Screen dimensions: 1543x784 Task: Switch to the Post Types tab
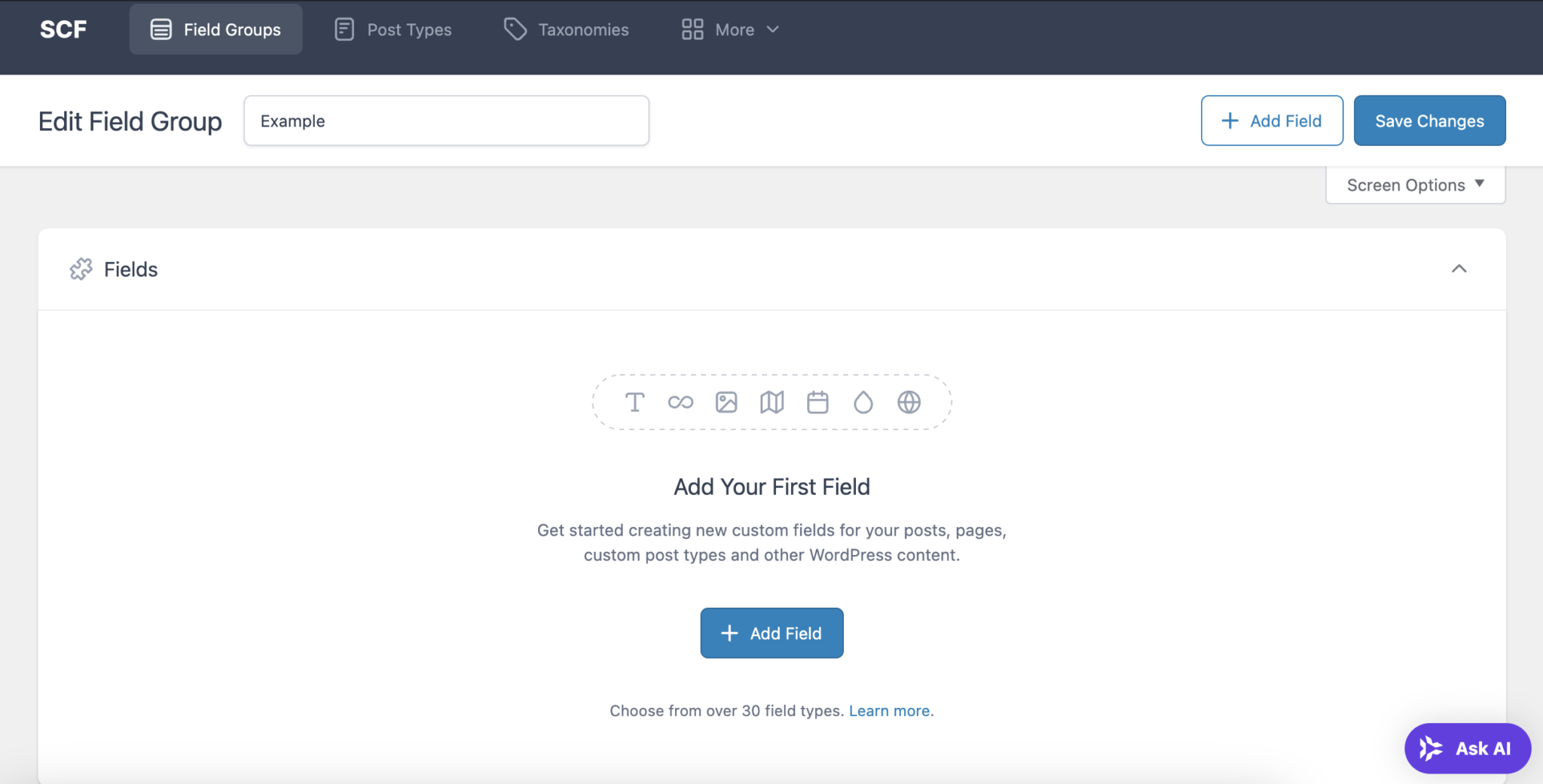point(392,29)
